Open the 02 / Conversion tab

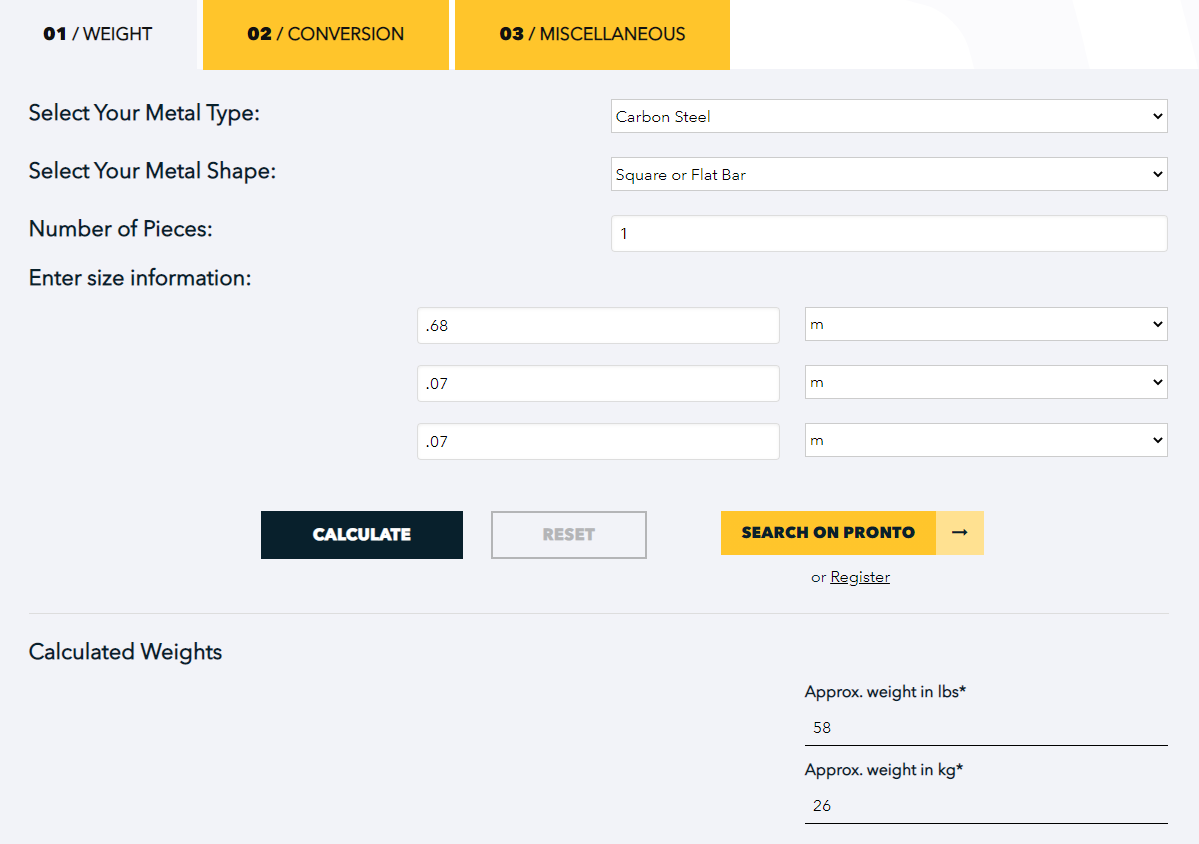(x=326, y=34)
